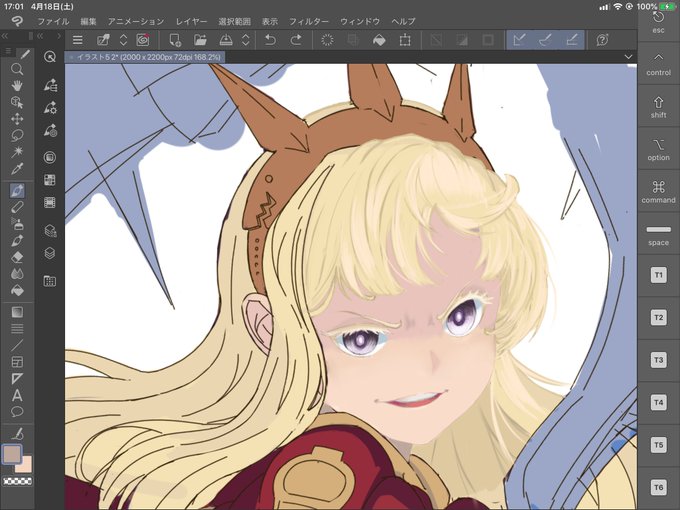Select the Text tool

(x=17, y=395)
